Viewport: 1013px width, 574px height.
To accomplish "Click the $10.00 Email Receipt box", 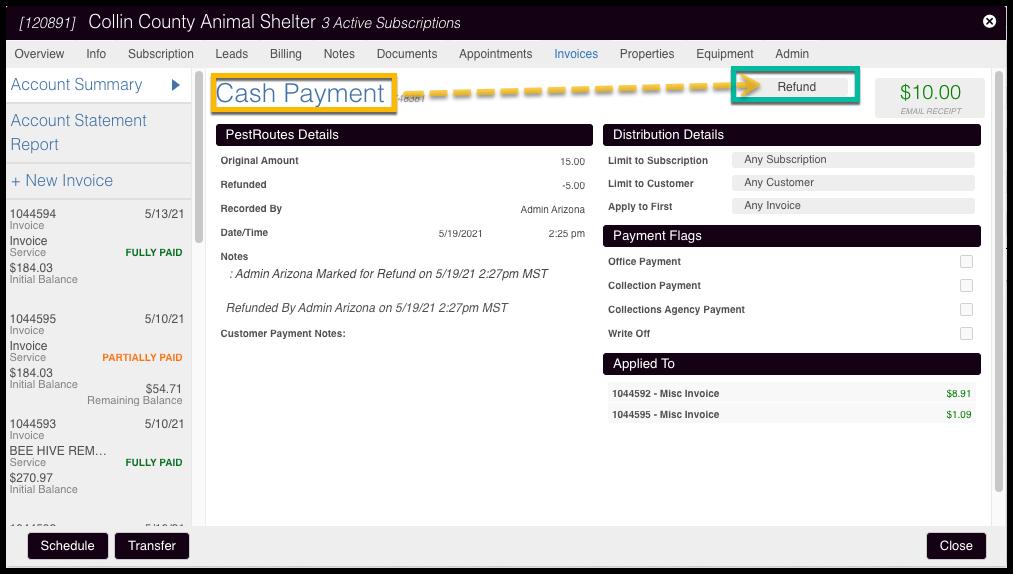I will coord(929,97).
